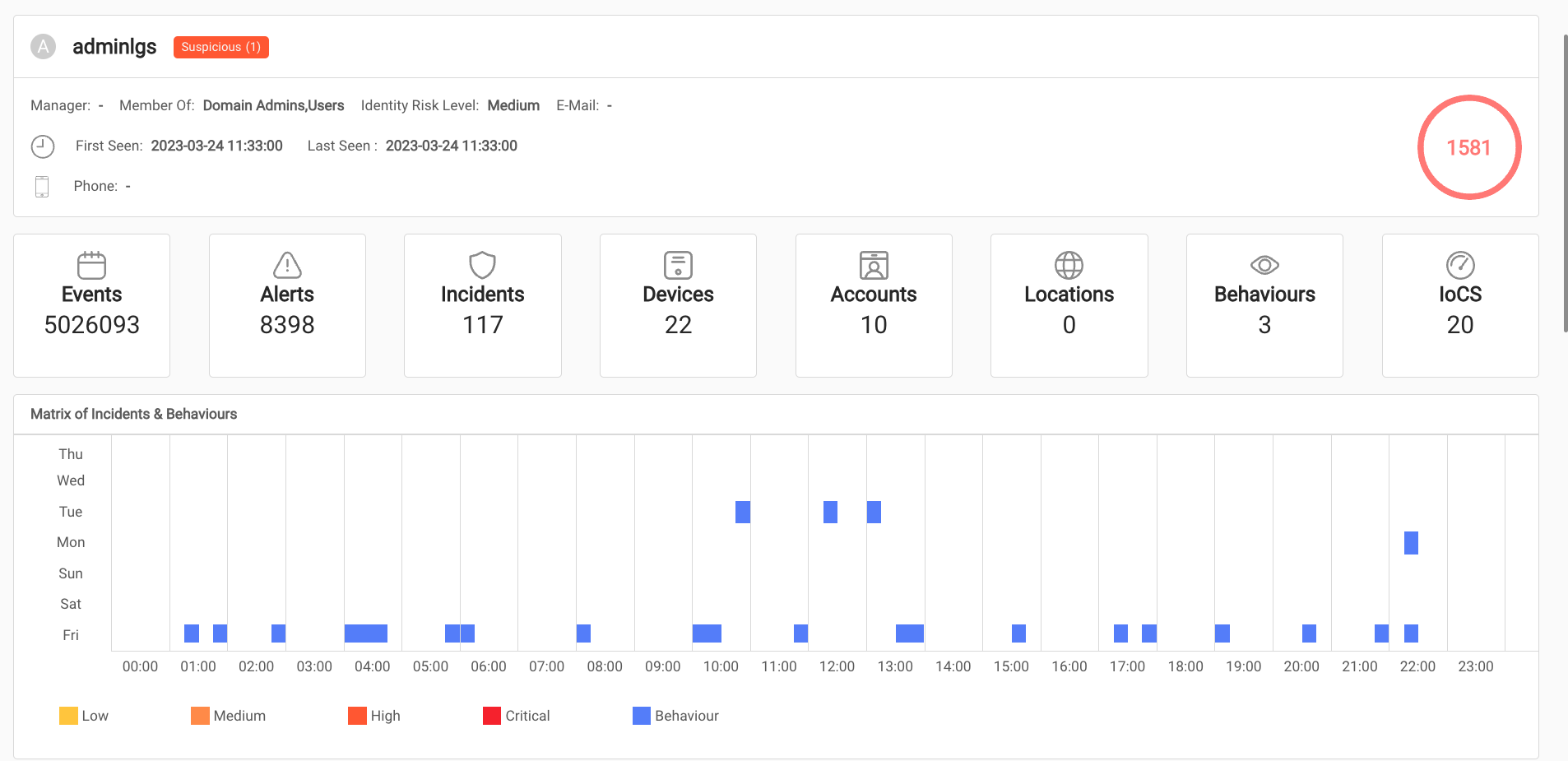The image size is (1568, 761).
Task: Click the Locations globe icon
Action: [1069, 265]
